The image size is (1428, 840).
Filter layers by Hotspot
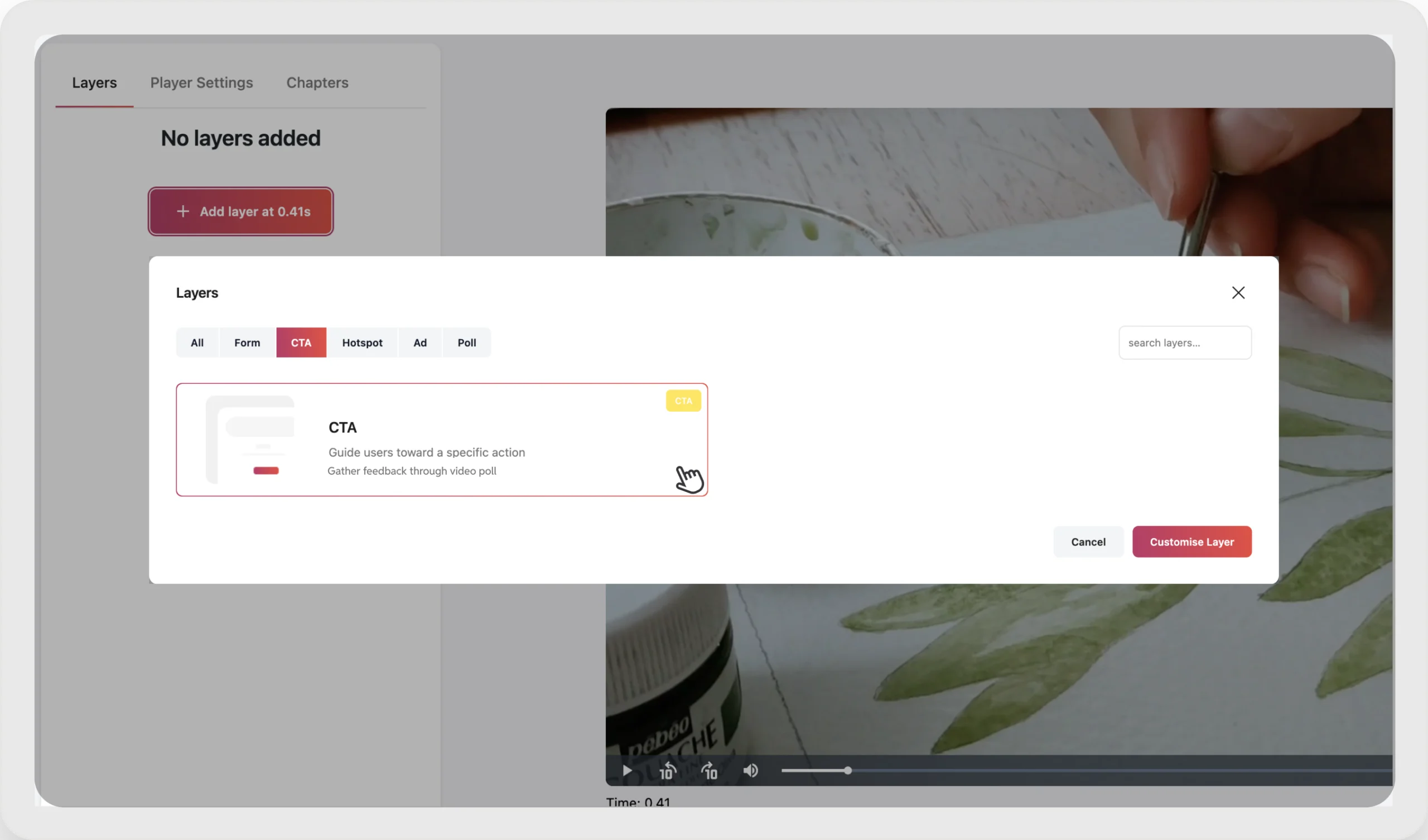point(362,342)
